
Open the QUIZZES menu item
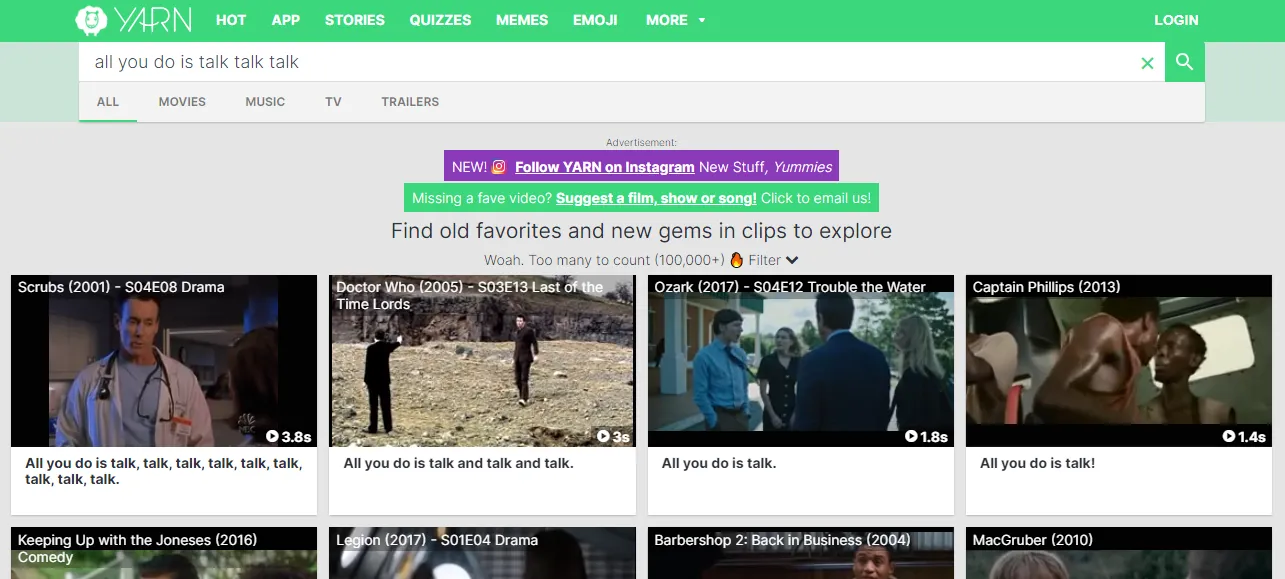click(440, 20)
